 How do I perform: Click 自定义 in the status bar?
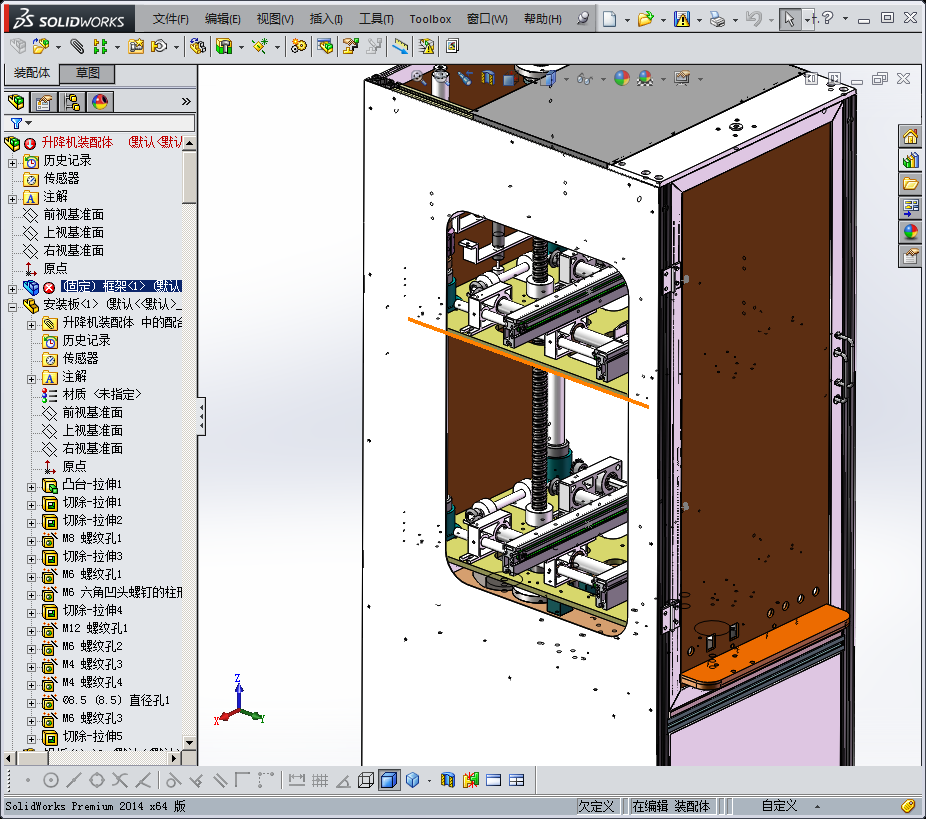(x=779, y=806)
